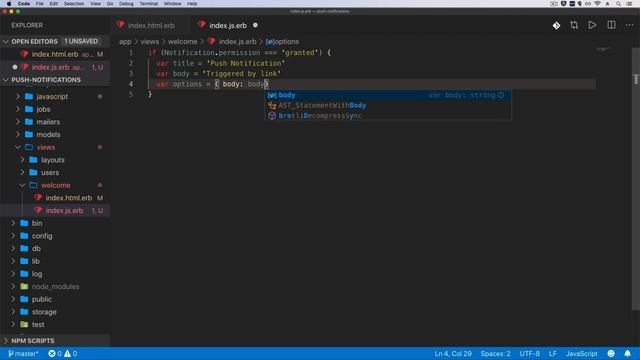640x360 pixels.
Task: Expand the users folder
Action: pyautogui.click(x=55, y=172)
